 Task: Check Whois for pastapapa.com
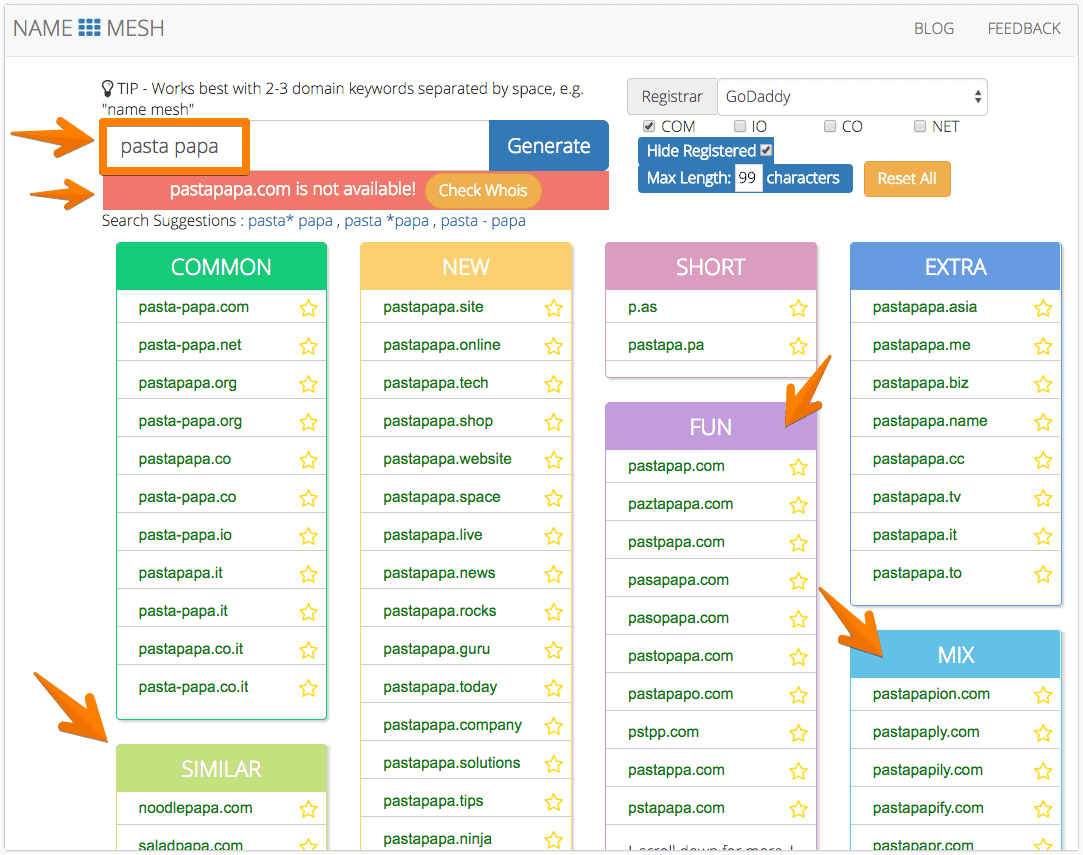483,190
